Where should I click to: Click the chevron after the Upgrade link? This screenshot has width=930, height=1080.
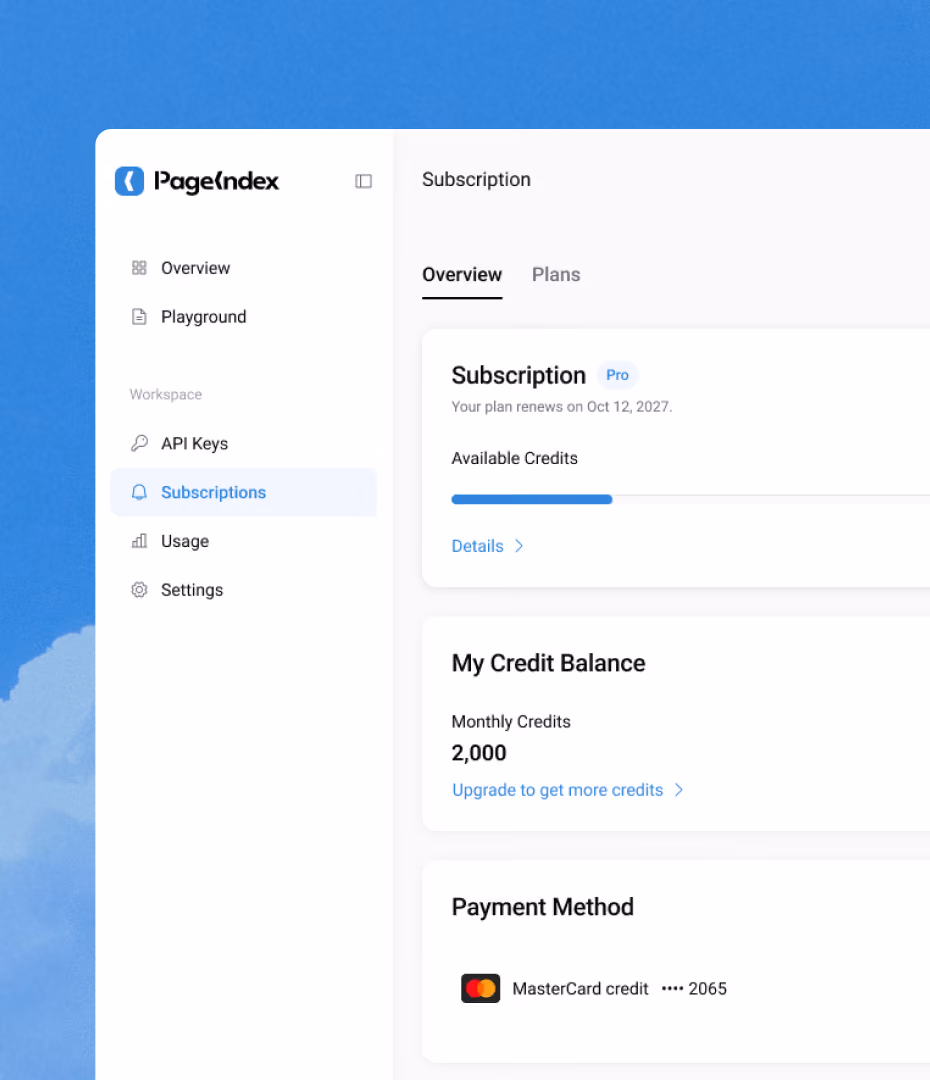coord(679,790)
